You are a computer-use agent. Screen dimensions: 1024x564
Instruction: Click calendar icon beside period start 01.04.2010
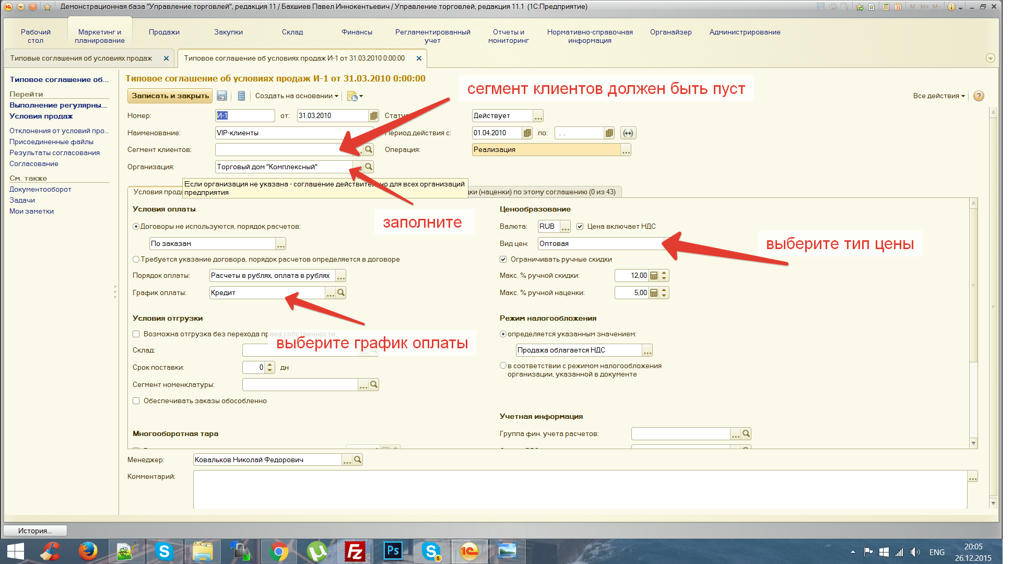[x=527, y=133]
